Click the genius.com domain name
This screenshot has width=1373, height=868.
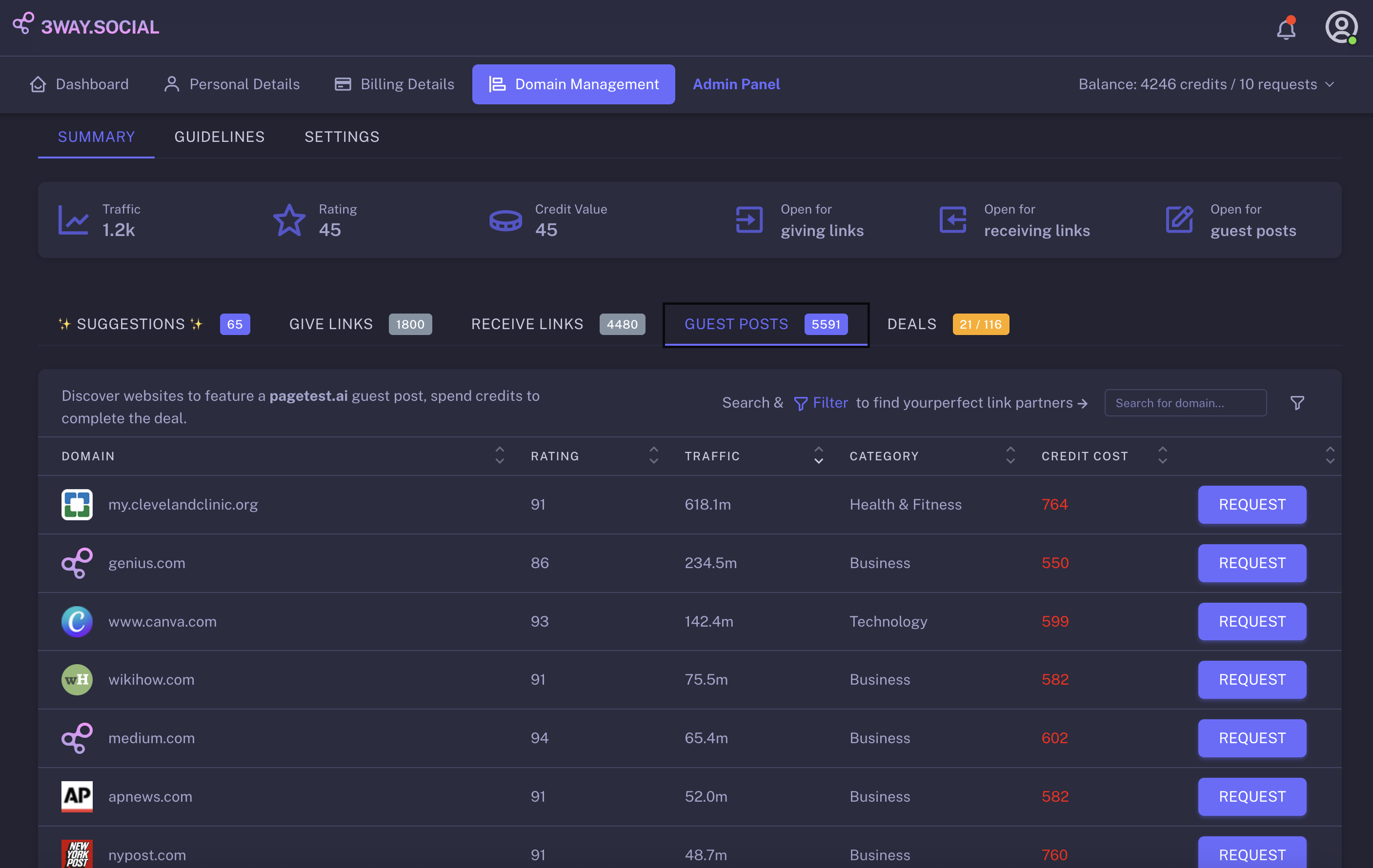point(146,563)
